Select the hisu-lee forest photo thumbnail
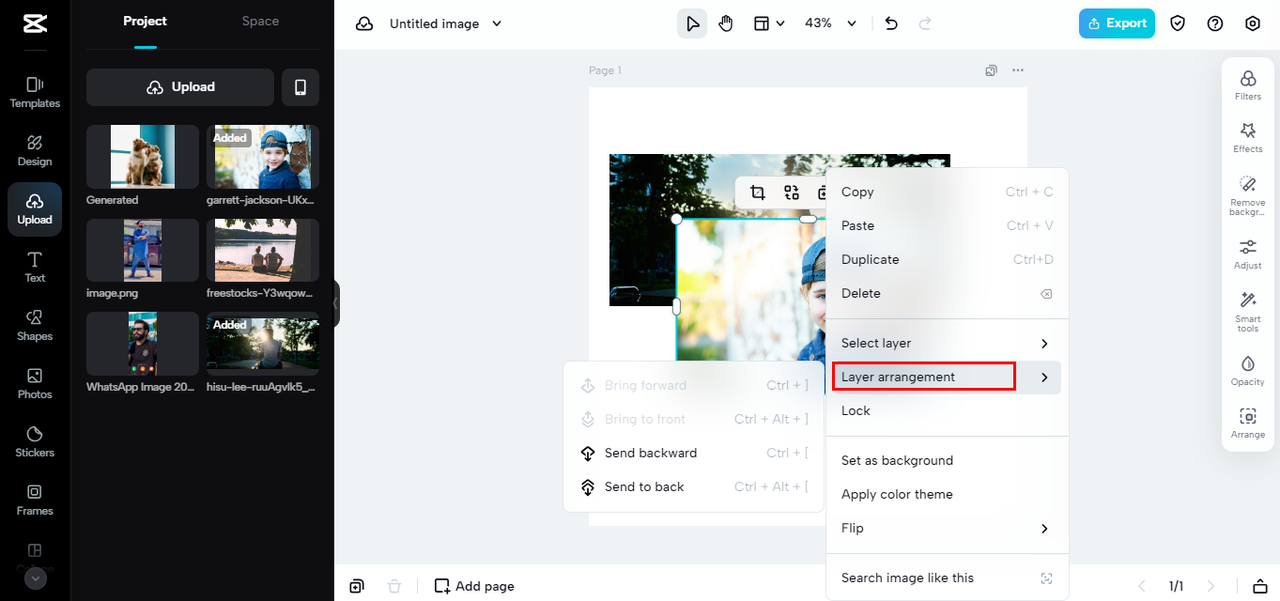The image size is (1280, 601). click(263, 343)
